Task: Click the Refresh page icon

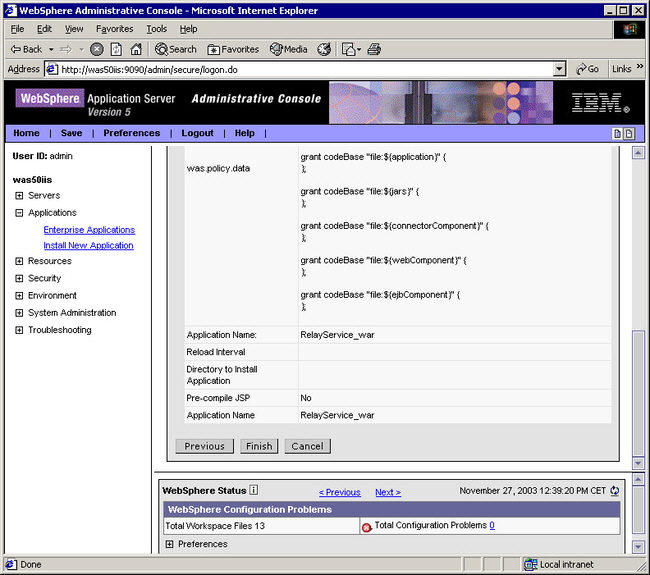Action: pyautogui.click(x=116, y=49)
